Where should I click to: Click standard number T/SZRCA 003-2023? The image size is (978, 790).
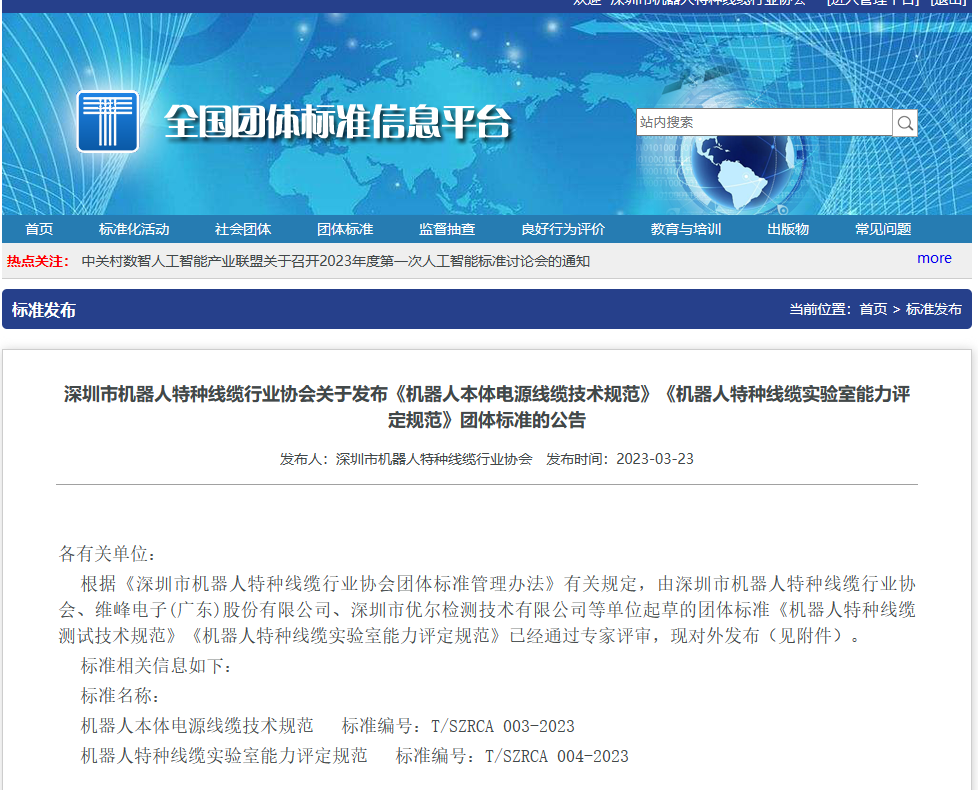503,726
